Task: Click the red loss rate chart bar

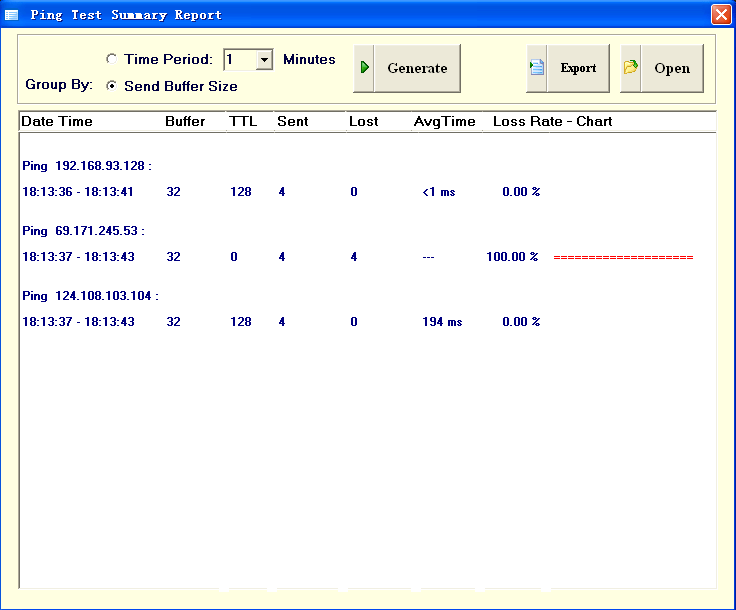Action: [x=623, y=257]
